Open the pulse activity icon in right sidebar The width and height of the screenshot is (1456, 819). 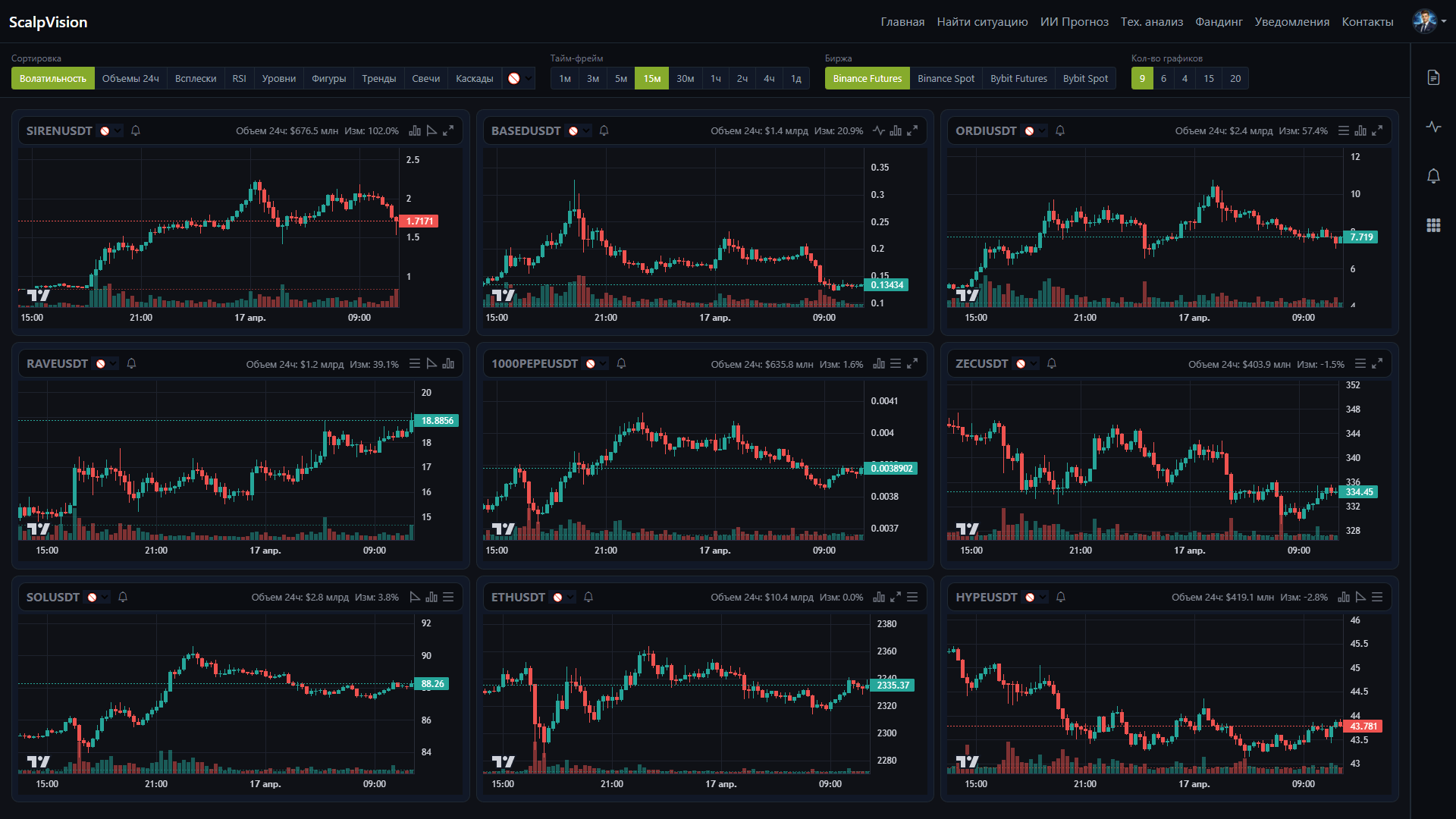(x=1433, y=127)
